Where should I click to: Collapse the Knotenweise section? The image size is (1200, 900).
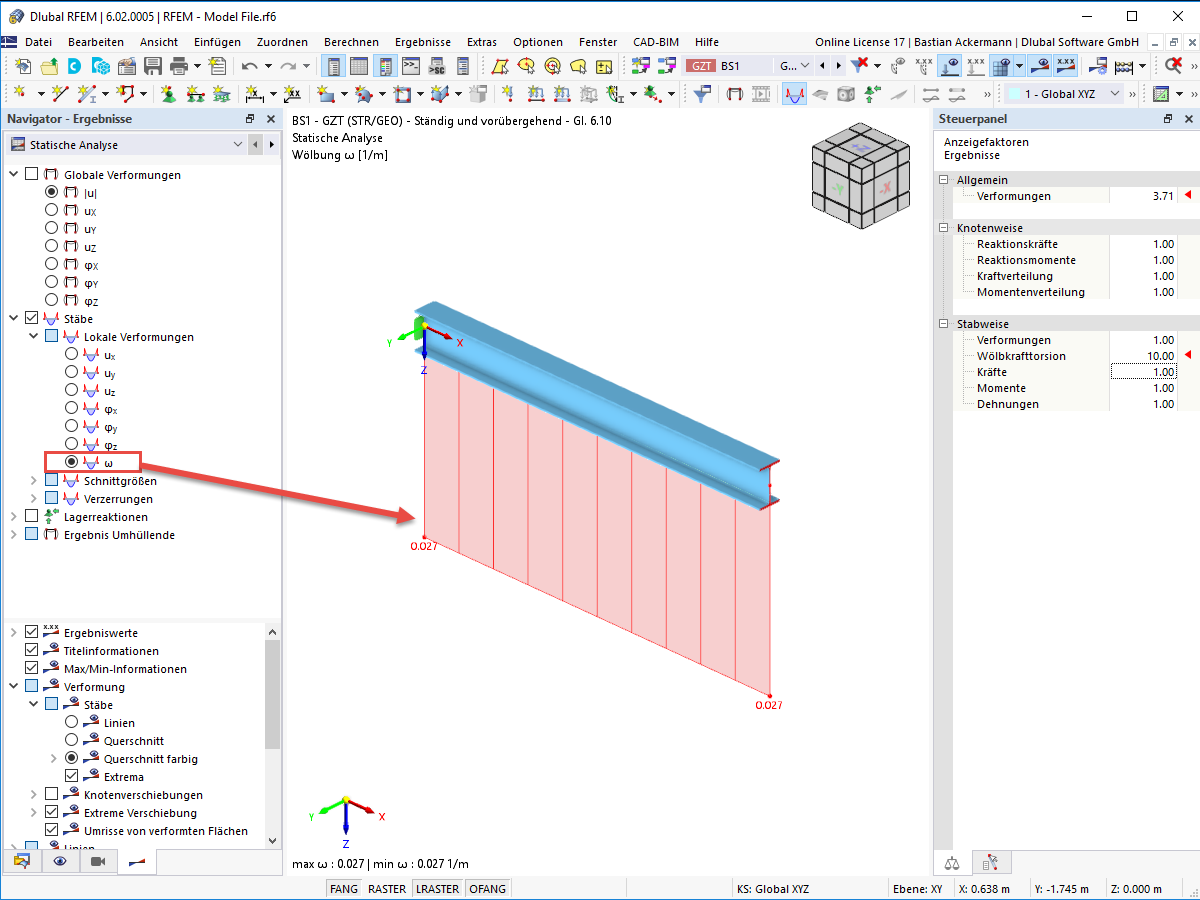[945, 228]
